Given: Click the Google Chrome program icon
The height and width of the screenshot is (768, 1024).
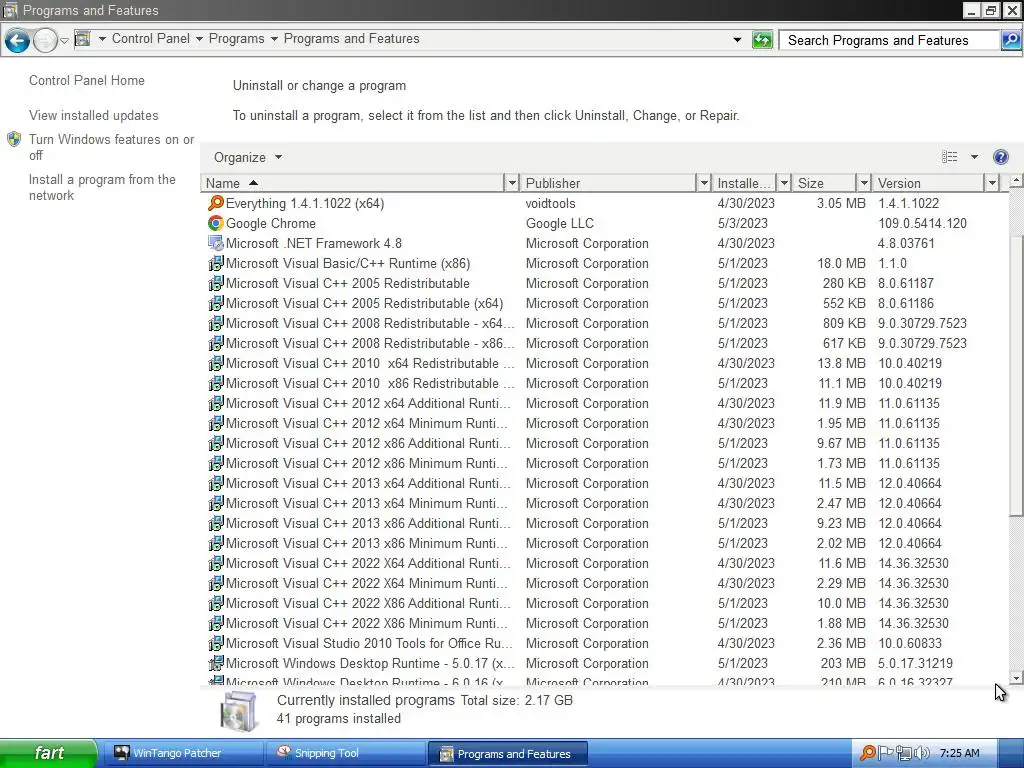Looking at the screenshot, I should pos(216,223).
